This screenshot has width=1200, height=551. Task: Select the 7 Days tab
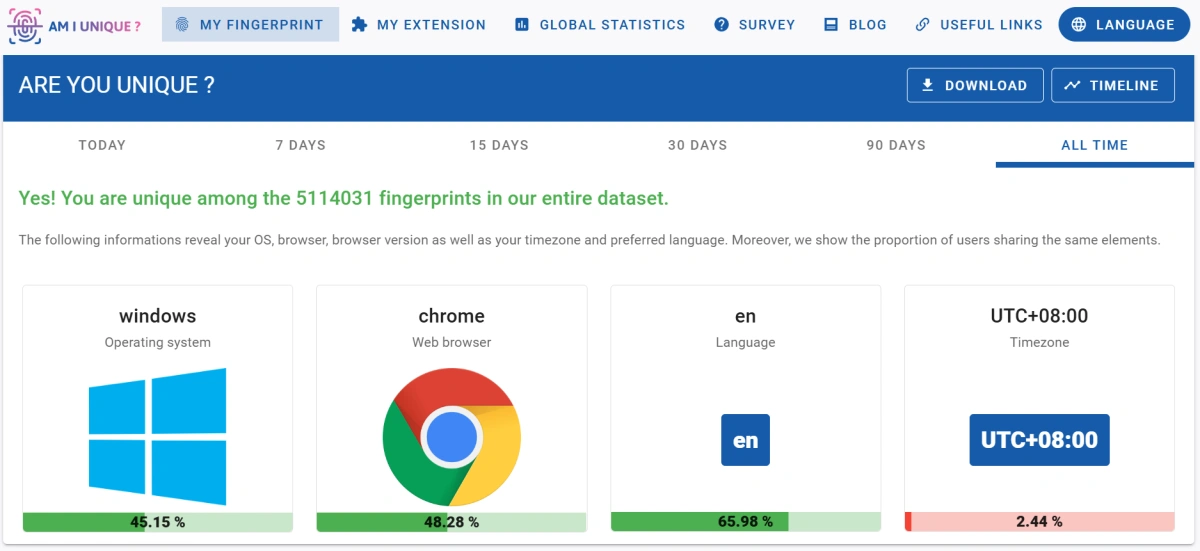tap(301, 145)
